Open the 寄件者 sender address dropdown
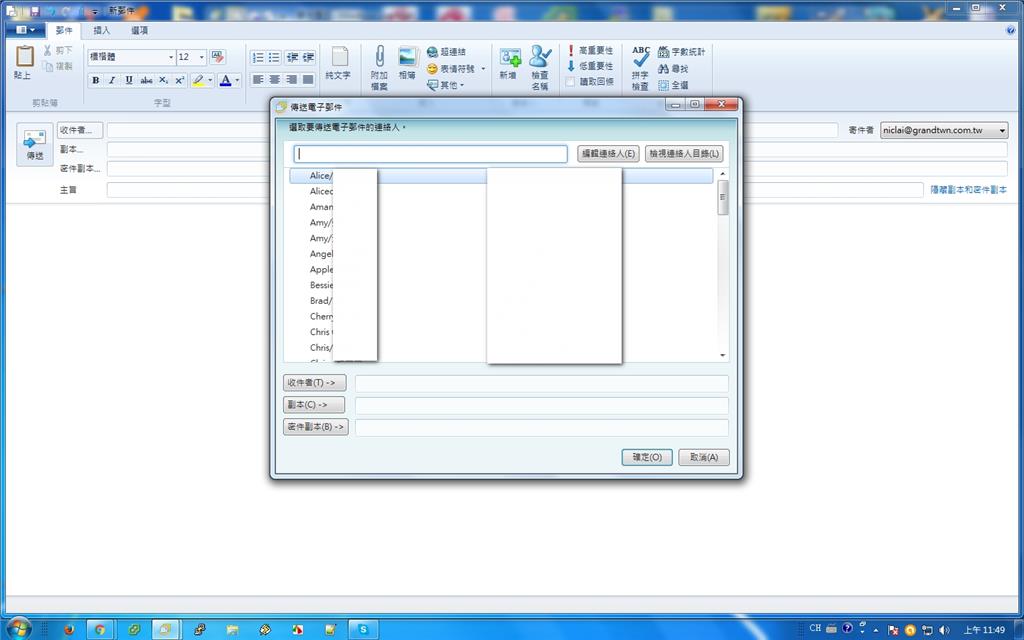The image size is (1024, 640). point(1002,131)
